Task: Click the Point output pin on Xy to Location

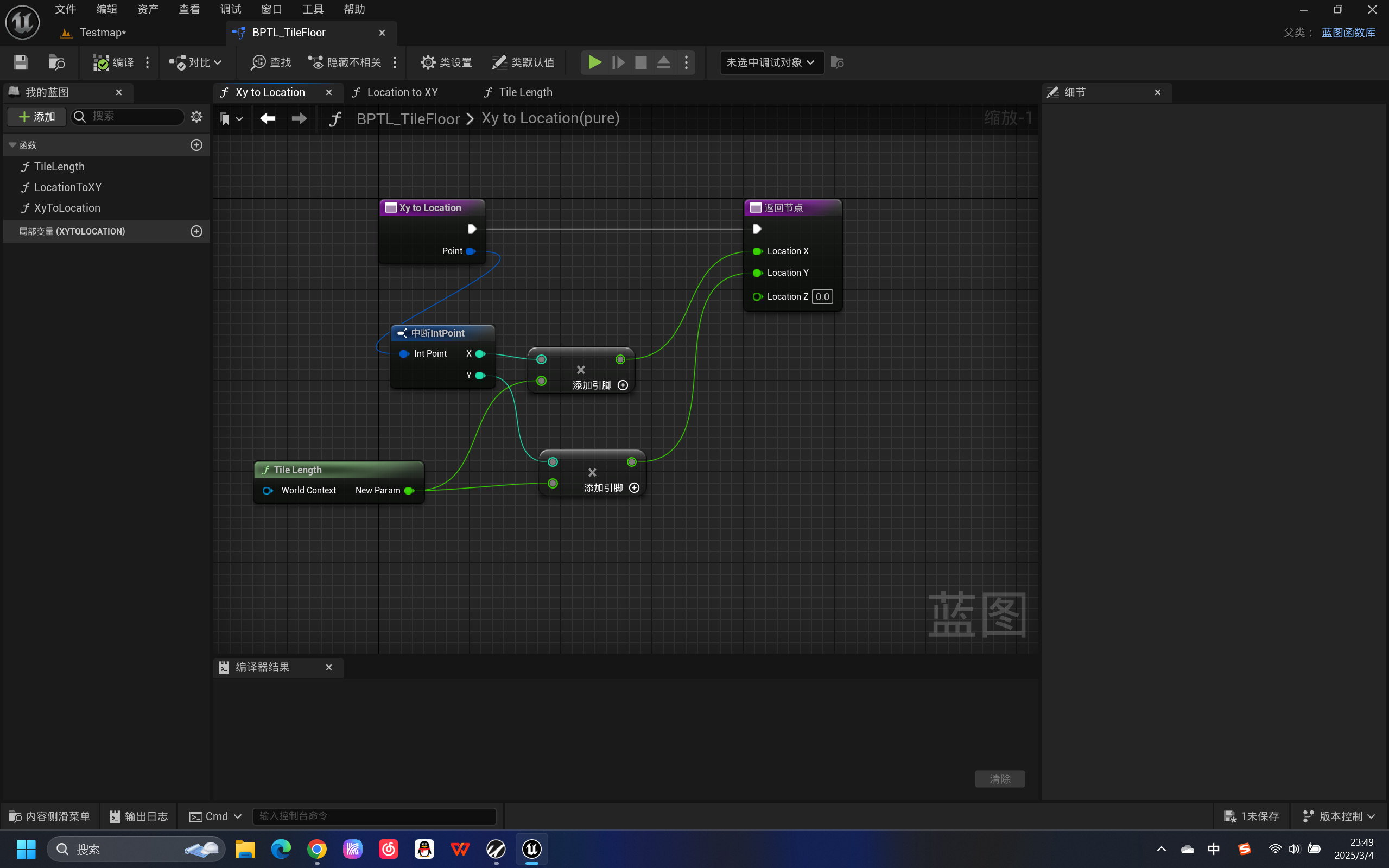Action: click(471, 251)
